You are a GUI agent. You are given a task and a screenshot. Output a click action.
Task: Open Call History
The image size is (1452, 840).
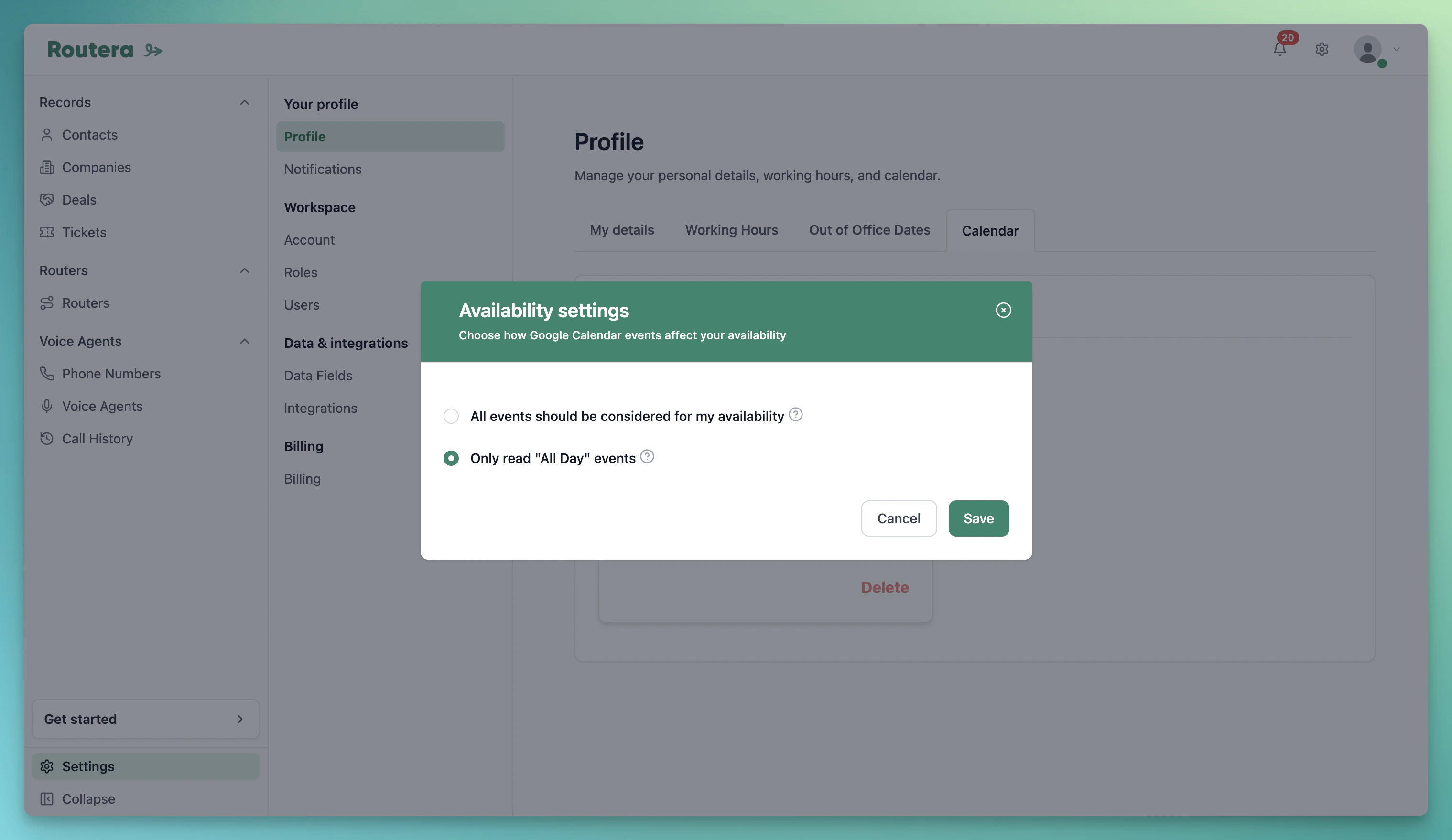click(145, 439)
